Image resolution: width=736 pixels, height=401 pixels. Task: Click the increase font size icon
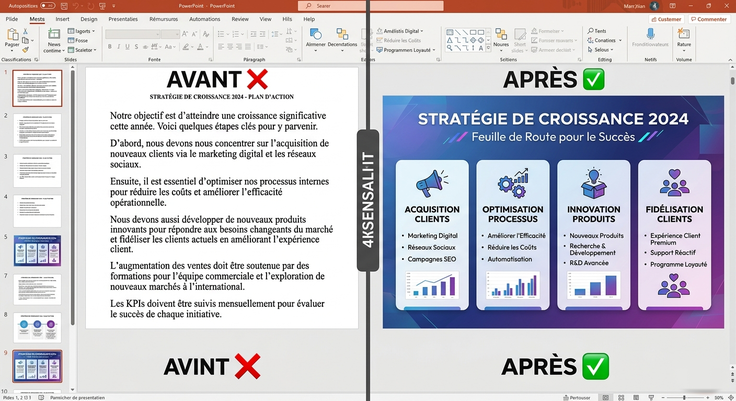point(185,34)
